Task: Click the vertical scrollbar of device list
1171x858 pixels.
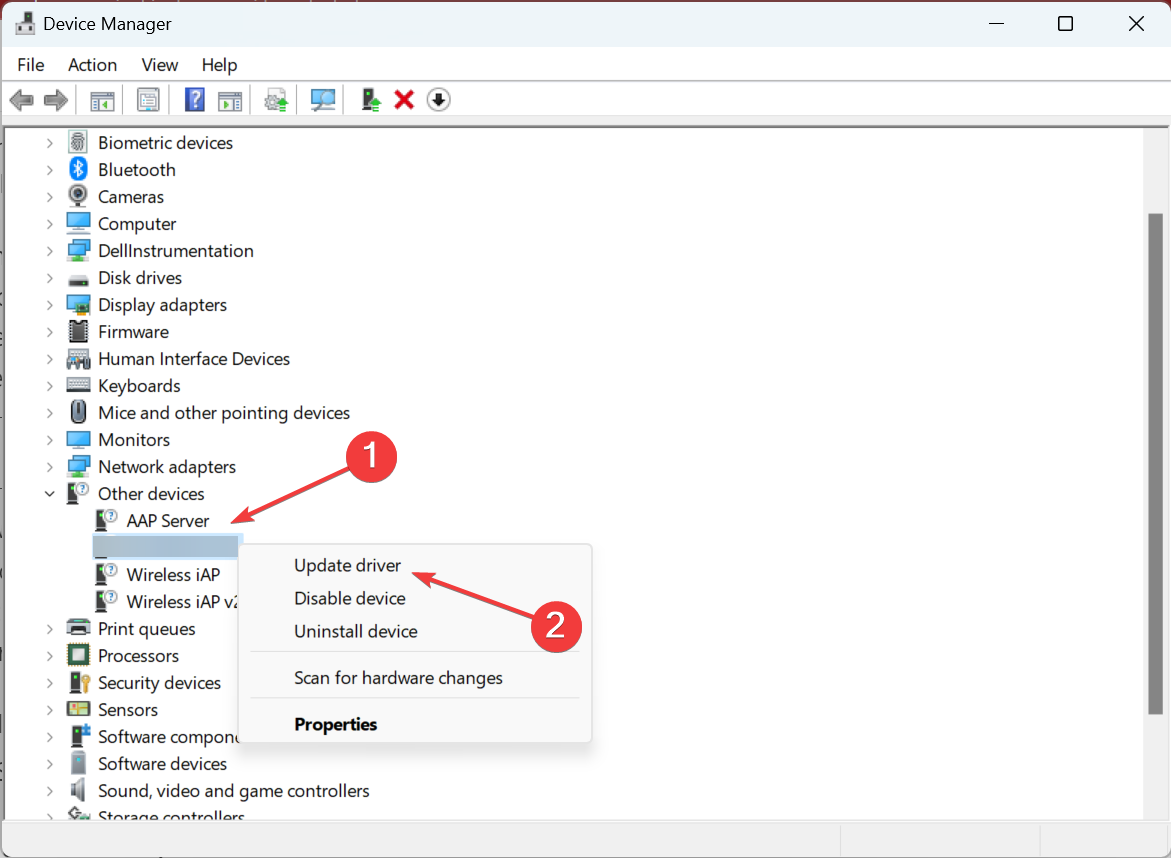Action: click(1155, 460)
